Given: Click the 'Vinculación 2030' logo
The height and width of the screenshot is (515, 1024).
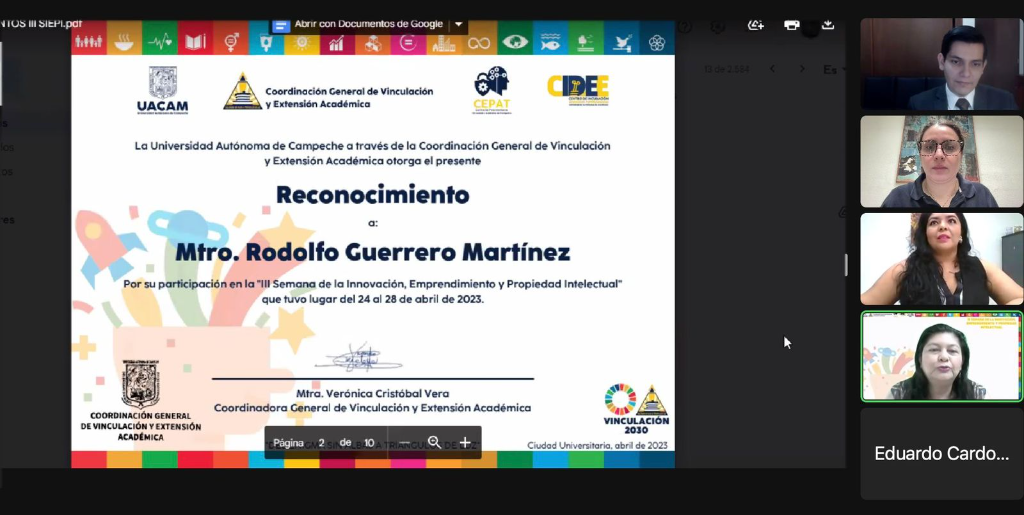Looking at the screenshot, I should click(x=636, y=409).
